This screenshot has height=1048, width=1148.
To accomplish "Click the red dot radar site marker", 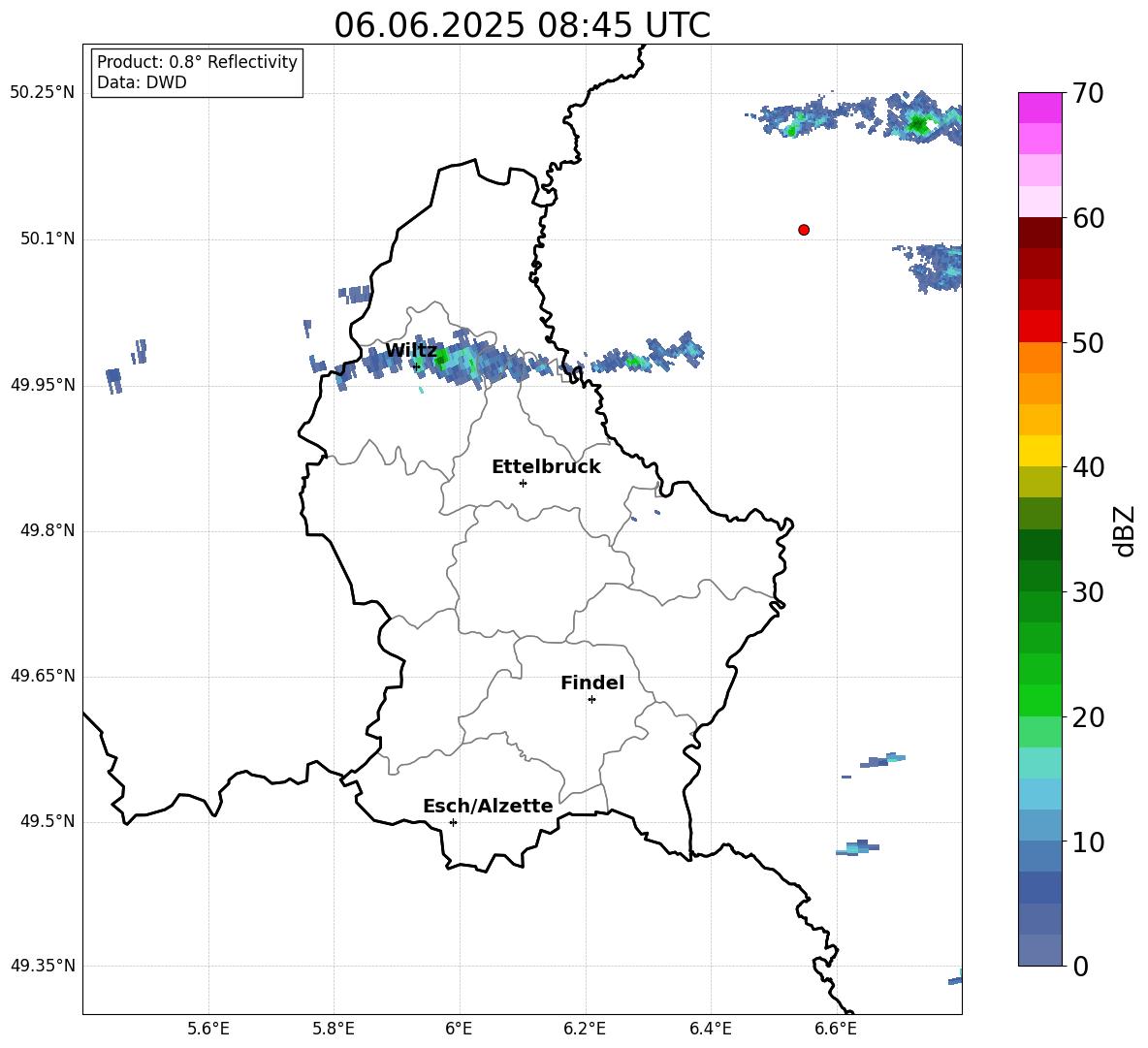I will 804,230.
